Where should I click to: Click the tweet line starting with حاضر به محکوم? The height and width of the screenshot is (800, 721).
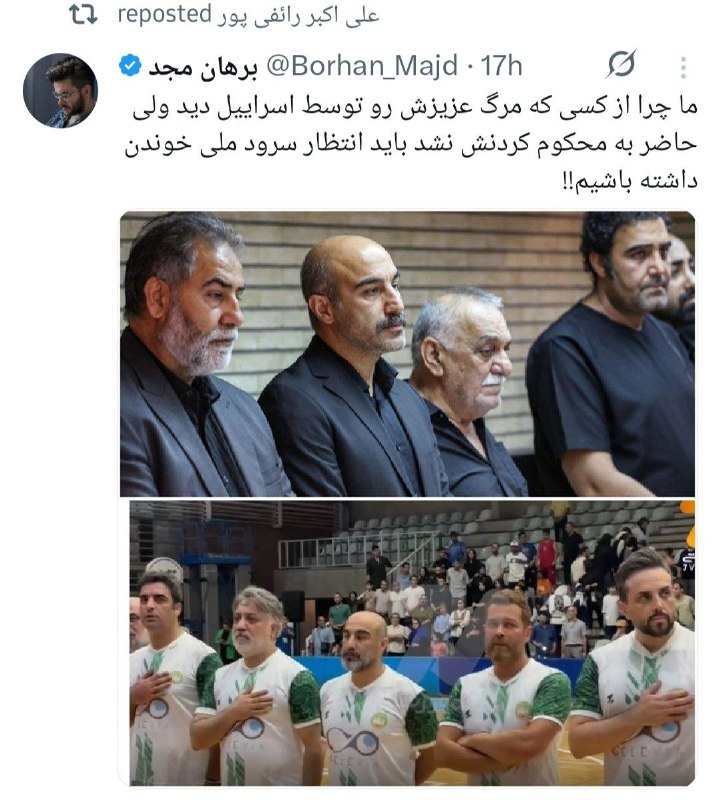(410, 145)
